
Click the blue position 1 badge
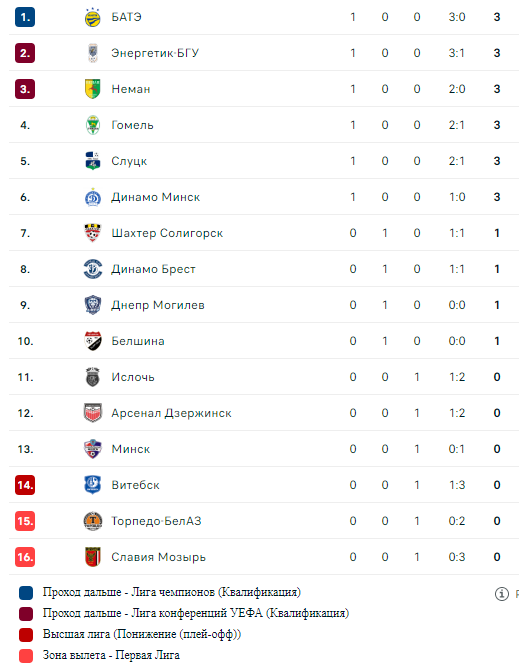coord(25,17)
